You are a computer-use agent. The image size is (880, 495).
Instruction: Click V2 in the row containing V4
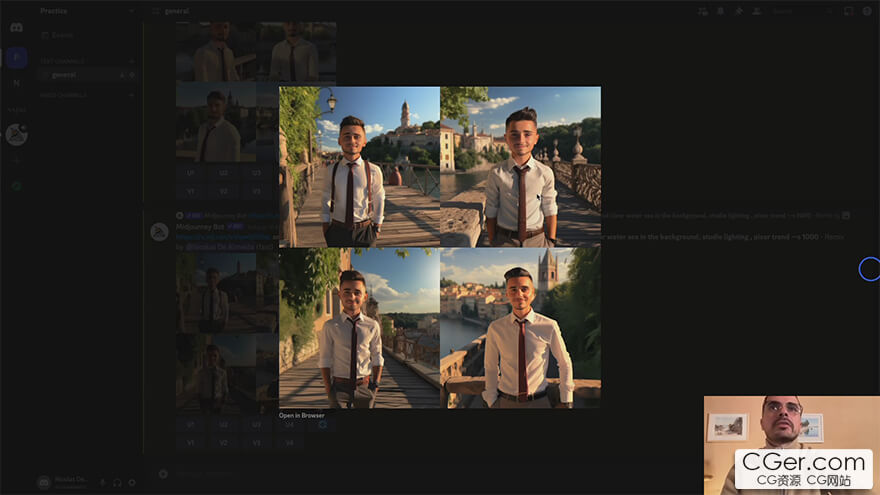click(x=223, y=443)
